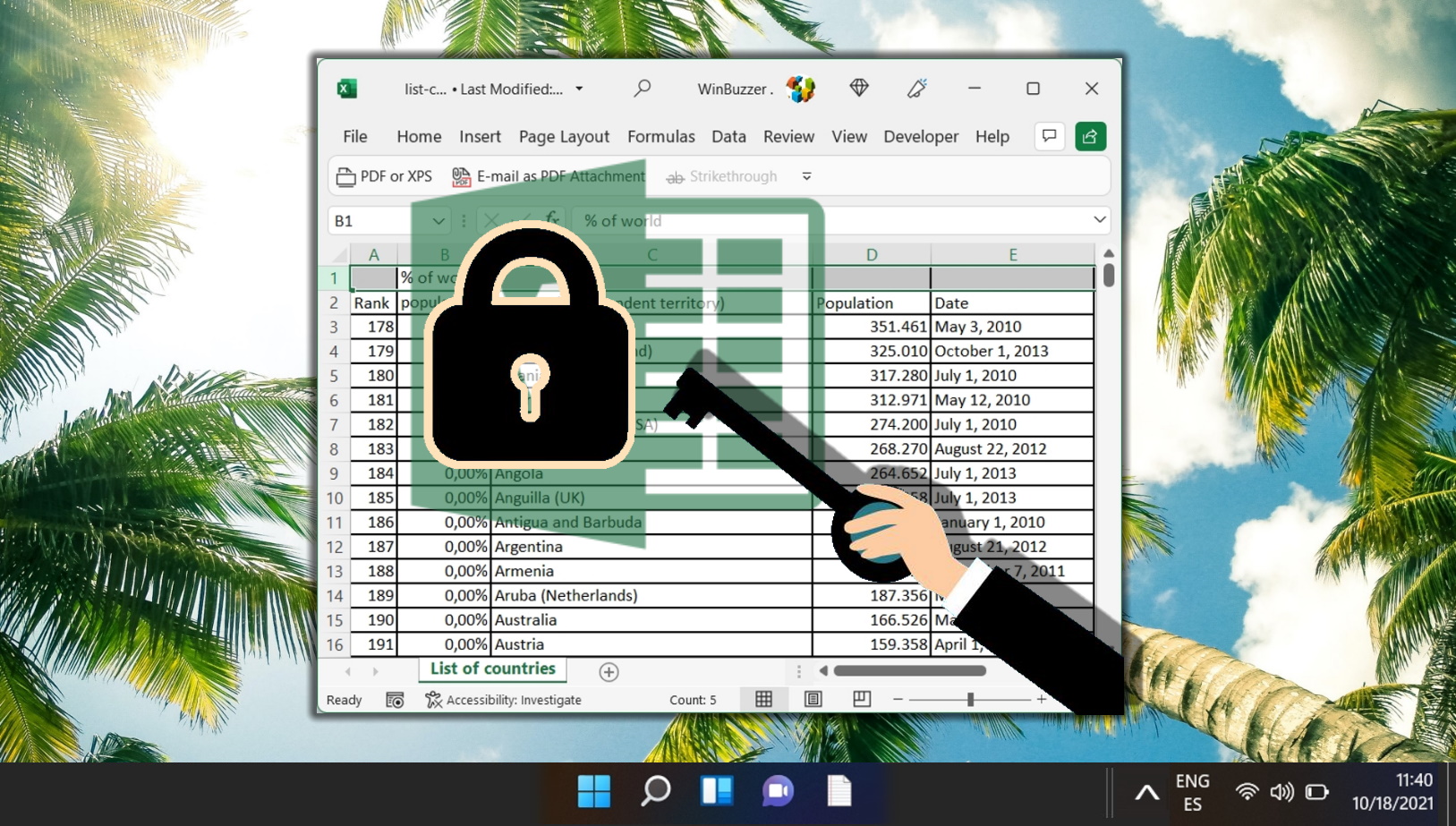Open the Formulas tab
Screen dimensions: 1456x826
pyautogui.click(x=660, y=136)
